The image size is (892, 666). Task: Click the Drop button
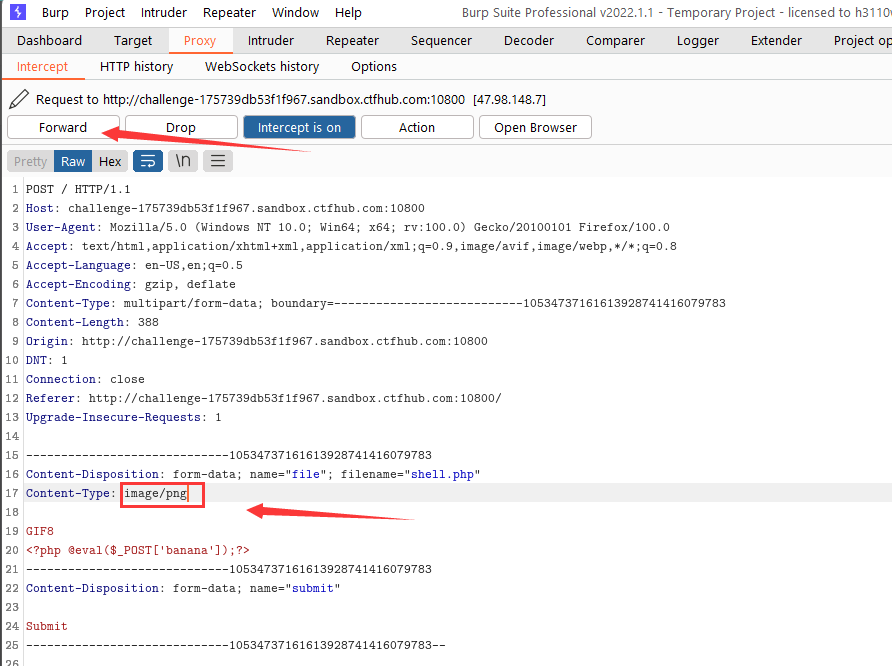pos(181,127)
